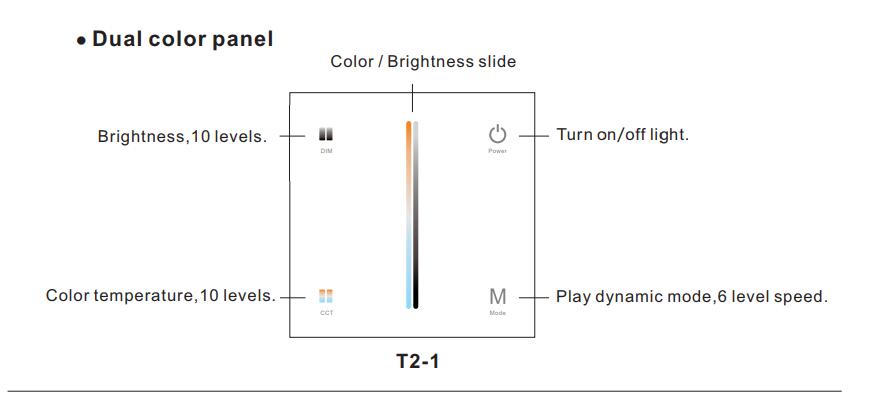869x412 pixels.
Task: Tap the DIM brightness icon
Action: pyautogui.click(x=326, y=134)
